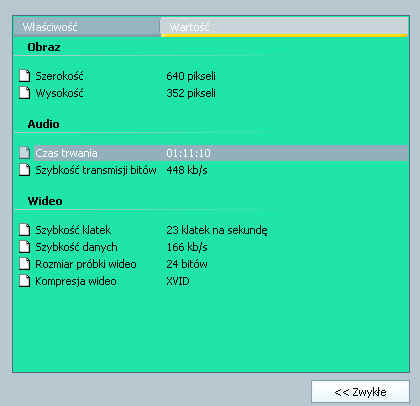The height and width of the screenshot is (406, 420).
Task: Click the XVID compression value
Action: (178, 281)
